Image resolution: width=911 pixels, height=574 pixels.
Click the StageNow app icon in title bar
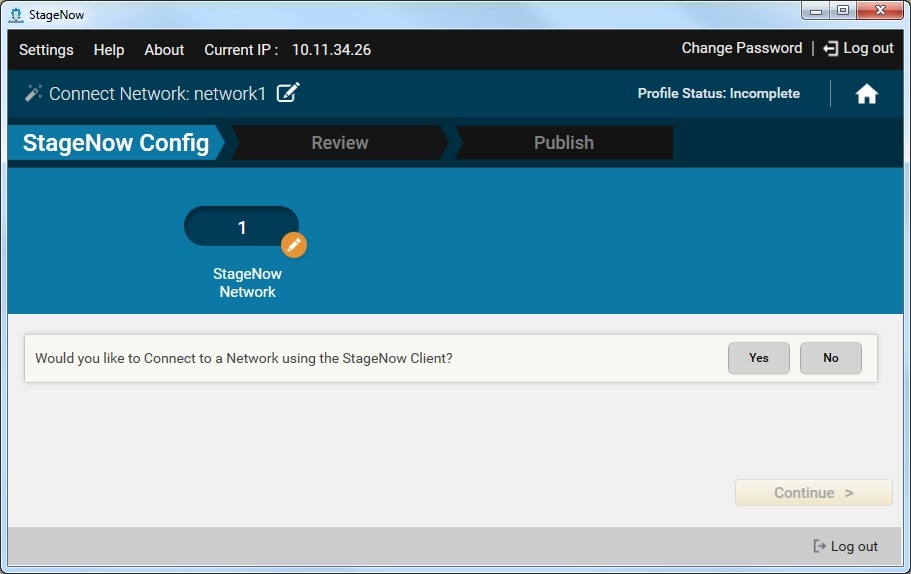pyautogui.click(x=15, y=14)
